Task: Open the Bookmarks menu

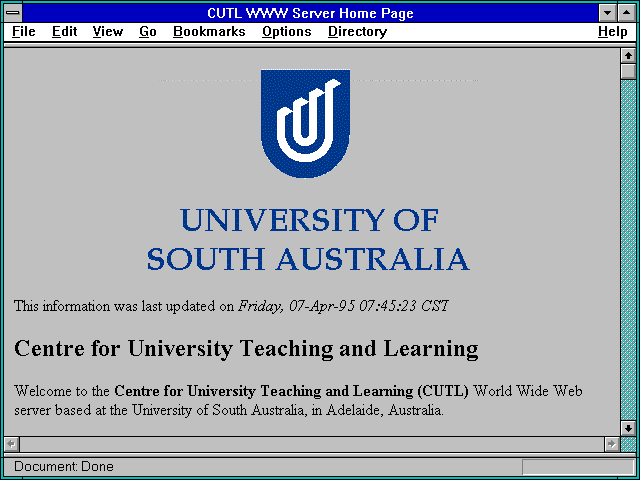Action: point(209,32)
